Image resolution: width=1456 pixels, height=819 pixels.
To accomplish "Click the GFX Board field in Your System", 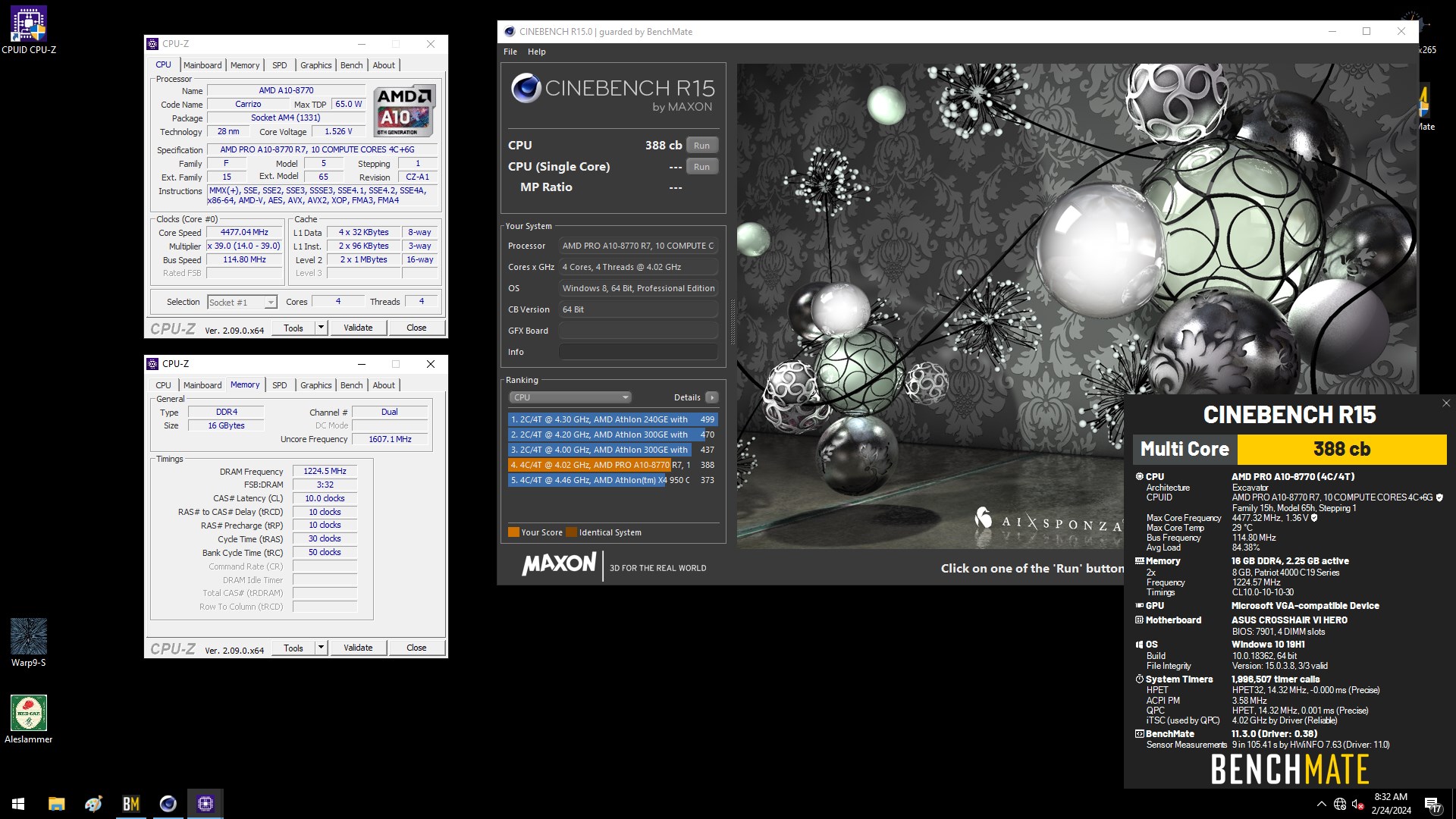I will [639, 331].
